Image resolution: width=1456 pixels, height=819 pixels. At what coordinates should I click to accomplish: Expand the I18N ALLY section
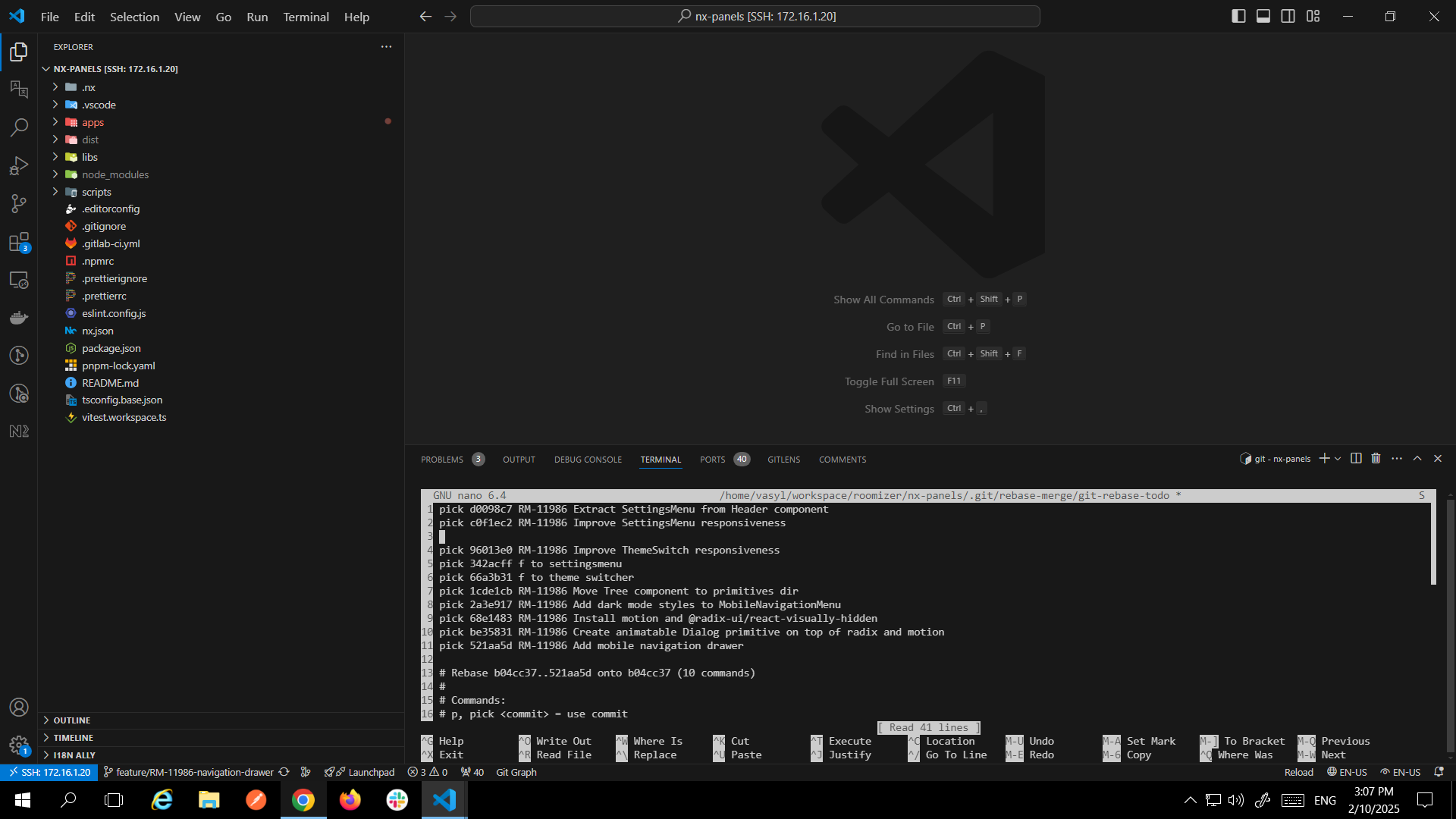(221, 755)
